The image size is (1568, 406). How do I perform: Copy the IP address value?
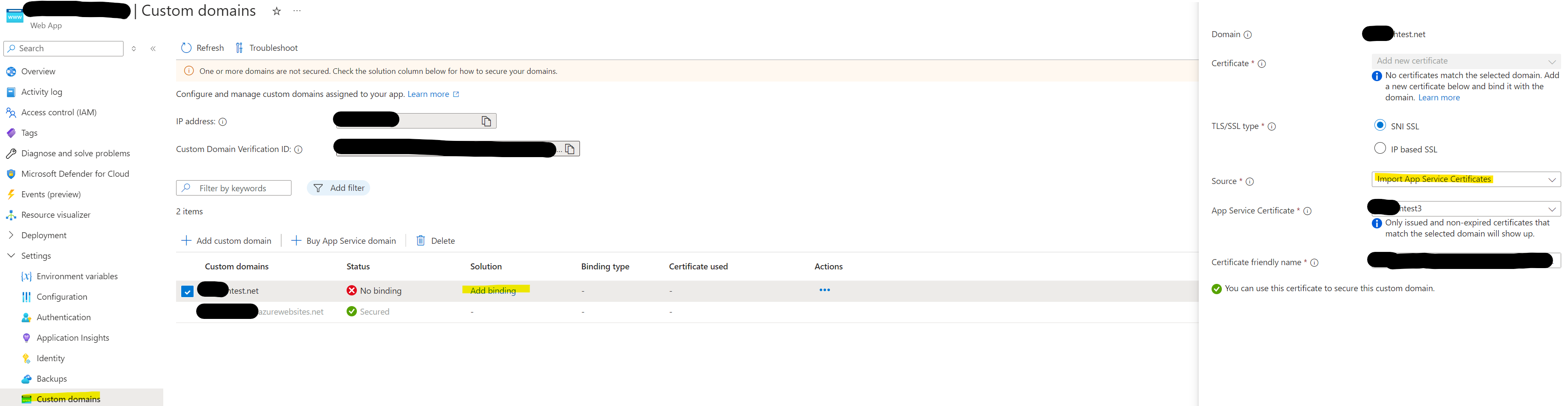pos(486,121)
